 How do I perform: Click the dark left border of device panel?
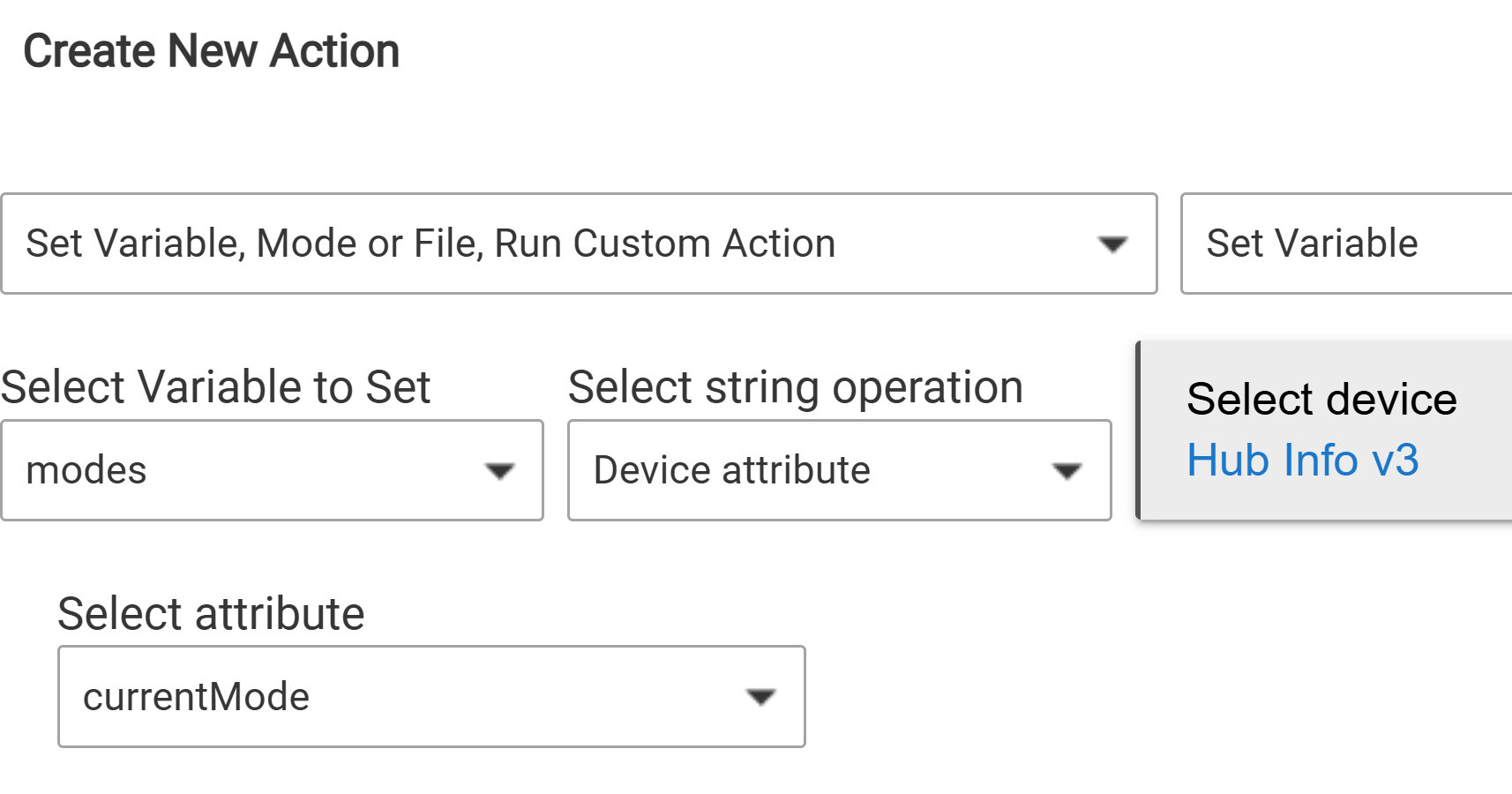coord(1138,431)
